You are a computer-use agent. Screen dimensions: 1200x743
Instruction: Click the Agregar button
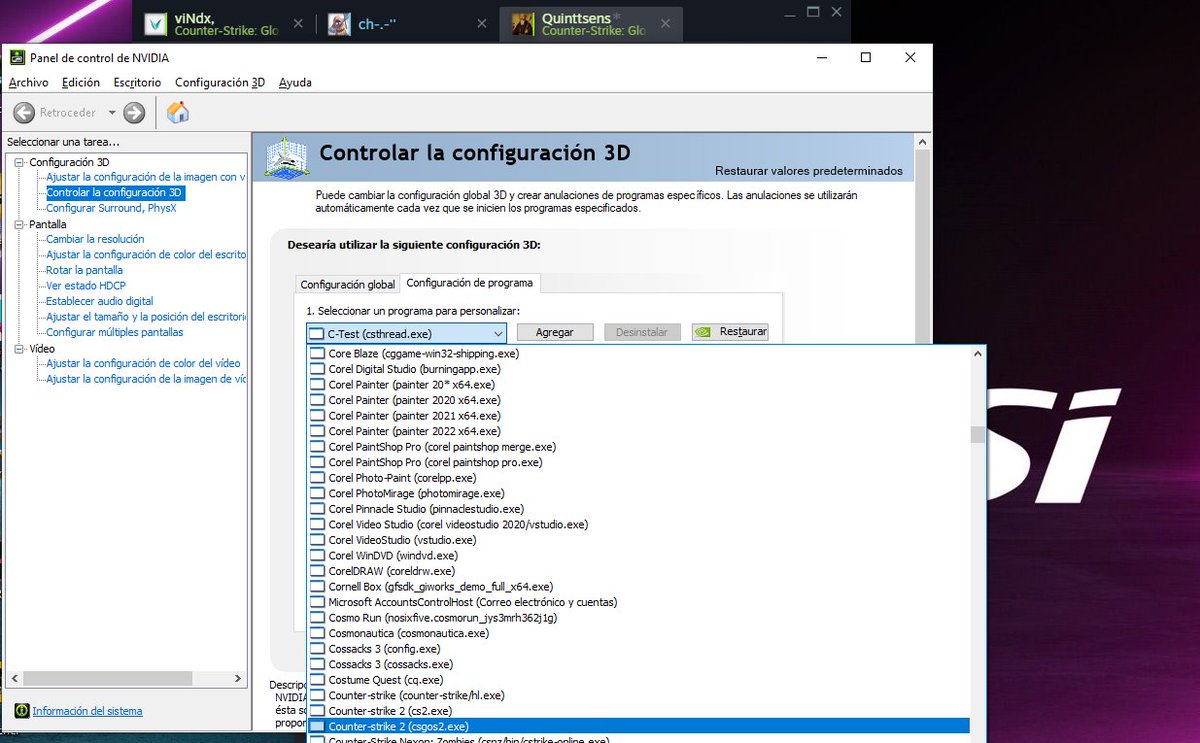[x=555, y=332]
